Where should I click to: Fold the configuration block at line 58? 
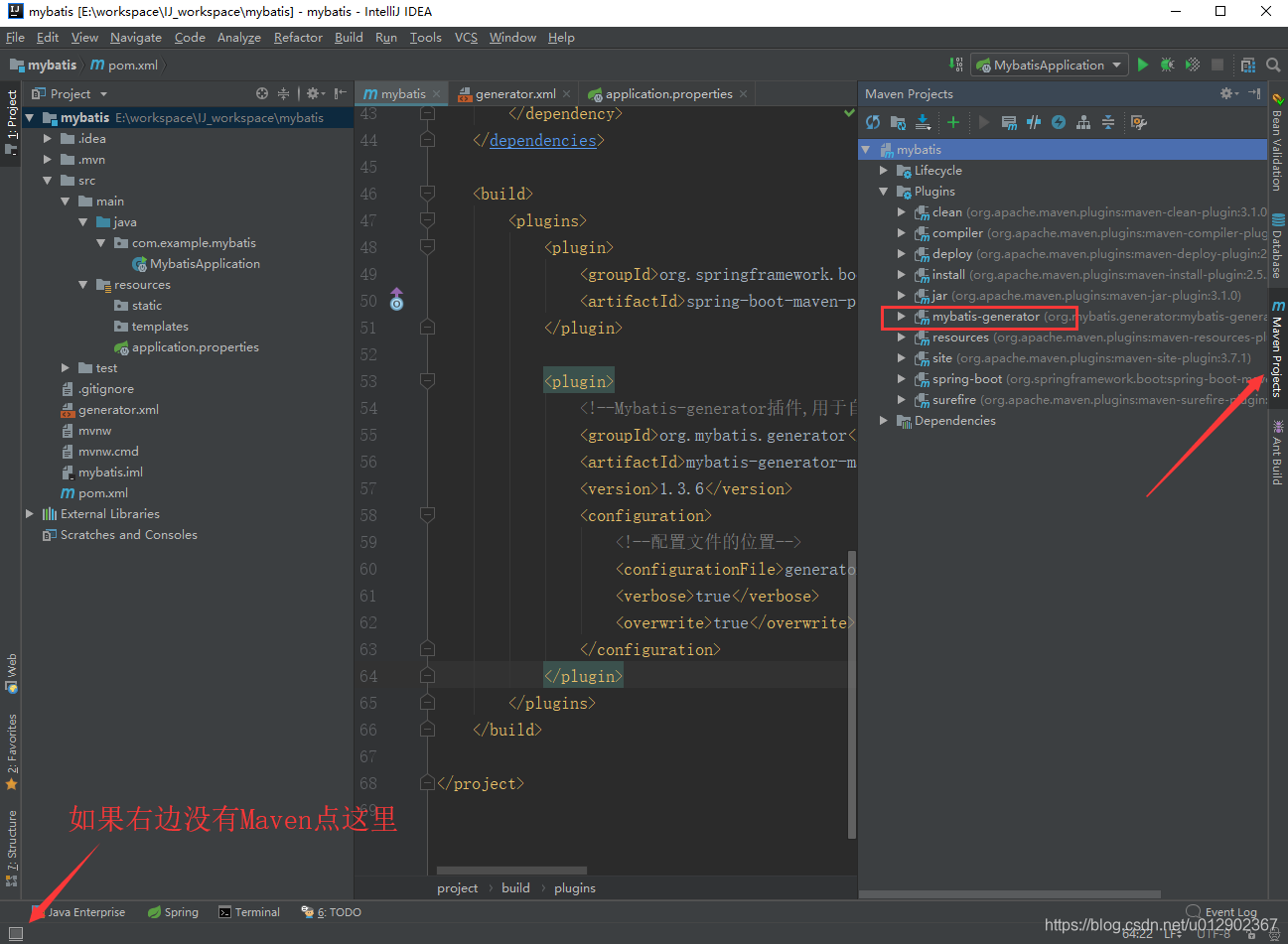(x=427, y=515)
